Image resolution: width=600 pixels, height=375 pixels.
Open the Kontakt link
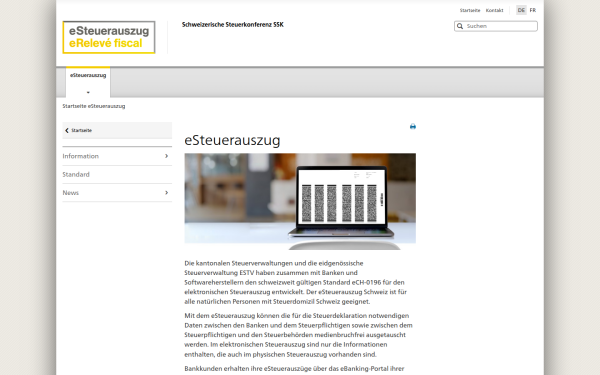(494, 10)
